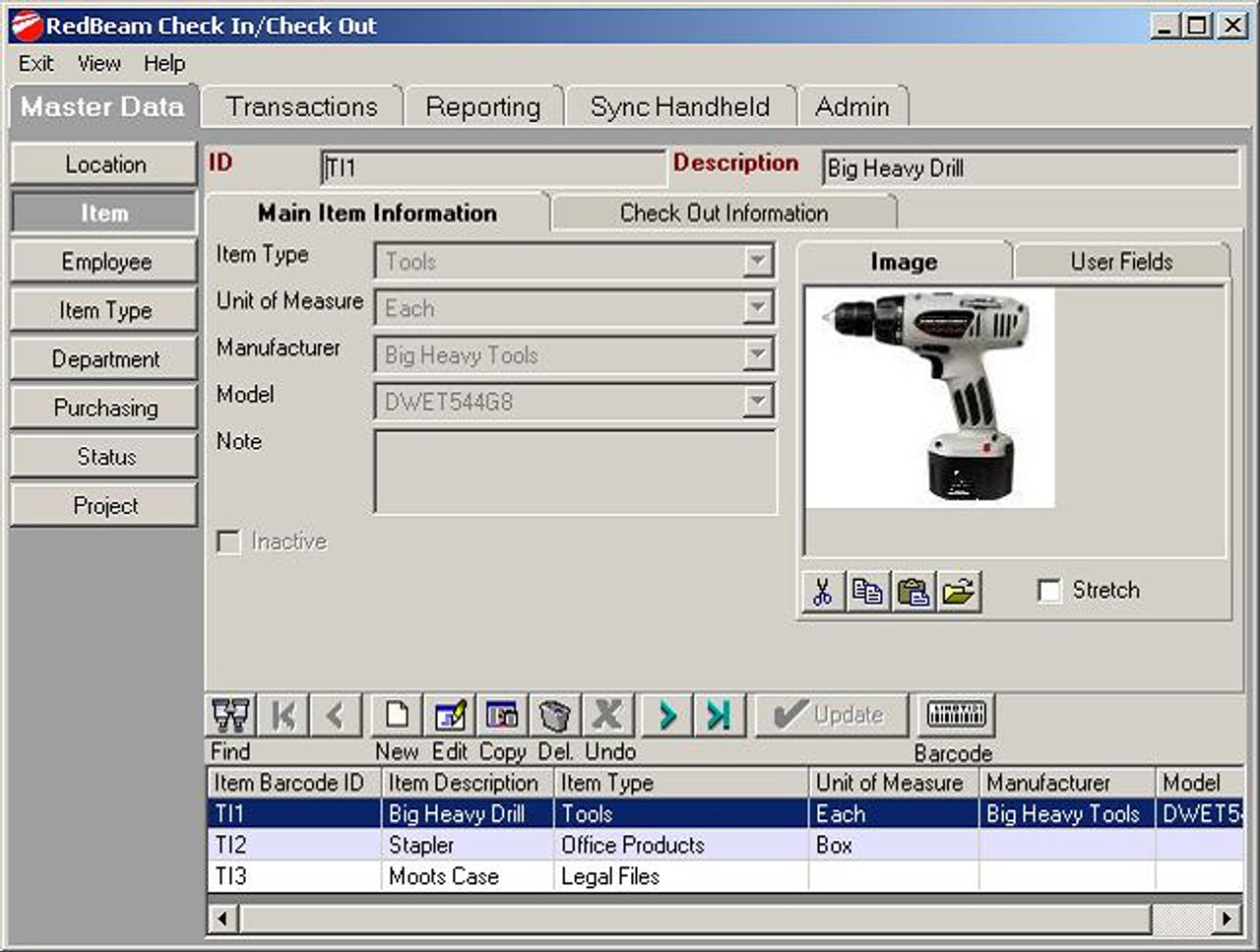This screenshot has width=1260, height=952.
Task: Open the Help menu
Action: (164, 64)
